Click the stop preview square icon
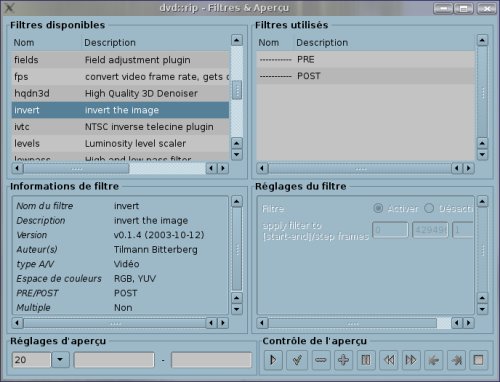 pyautogui.click(x=479, y=360)
